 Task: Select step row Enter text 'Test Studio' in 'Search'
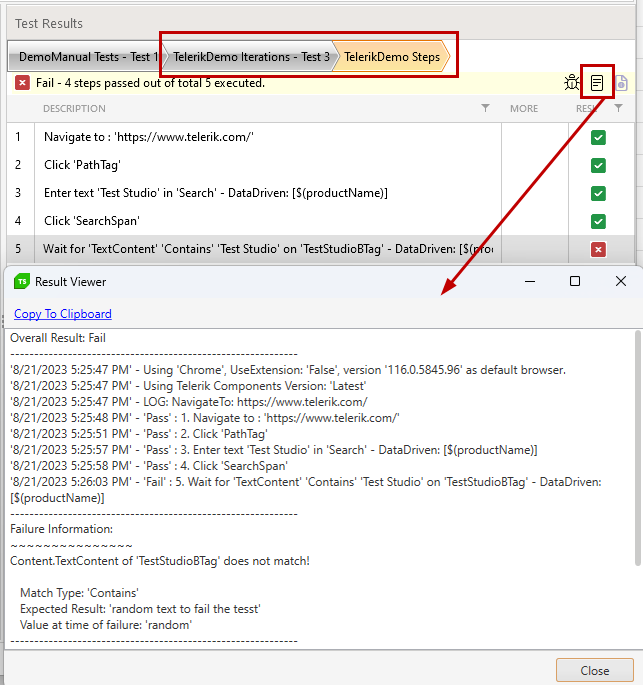click(321, 193)
